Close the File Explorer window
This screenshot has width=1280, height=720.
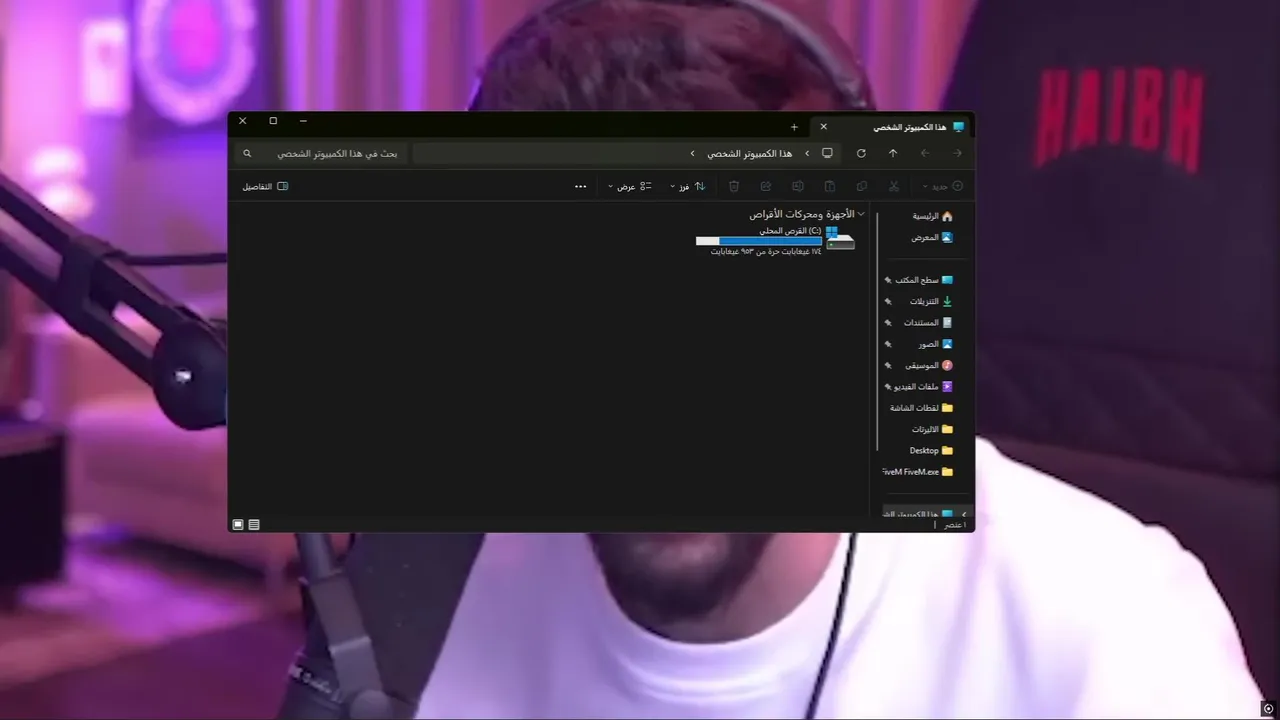point(243,121)
